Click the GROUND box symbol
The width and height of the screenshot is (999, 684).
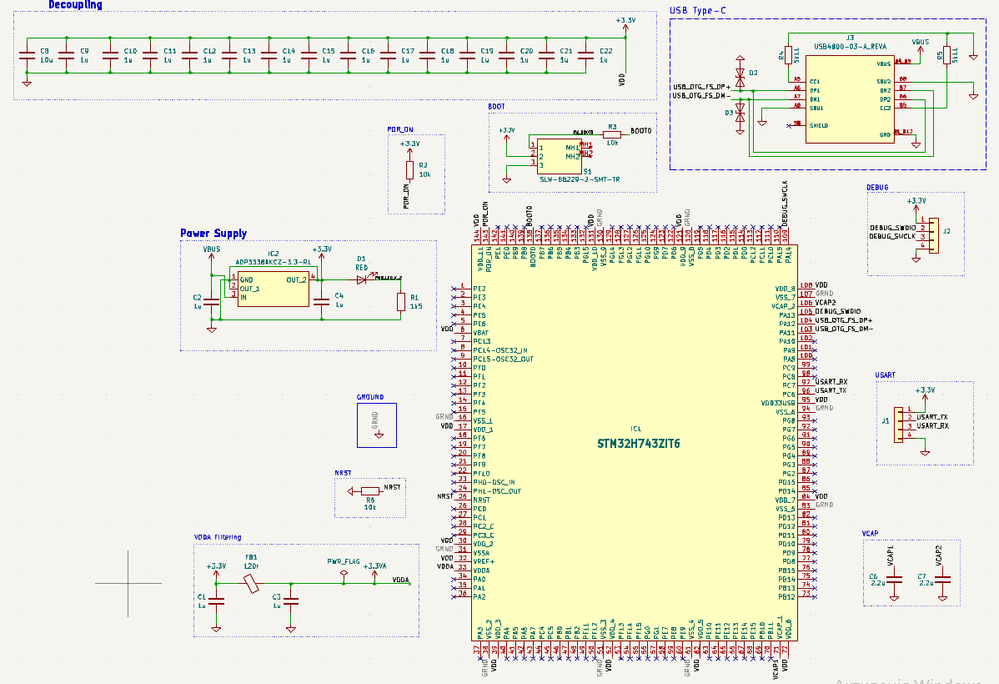[377, 425]
